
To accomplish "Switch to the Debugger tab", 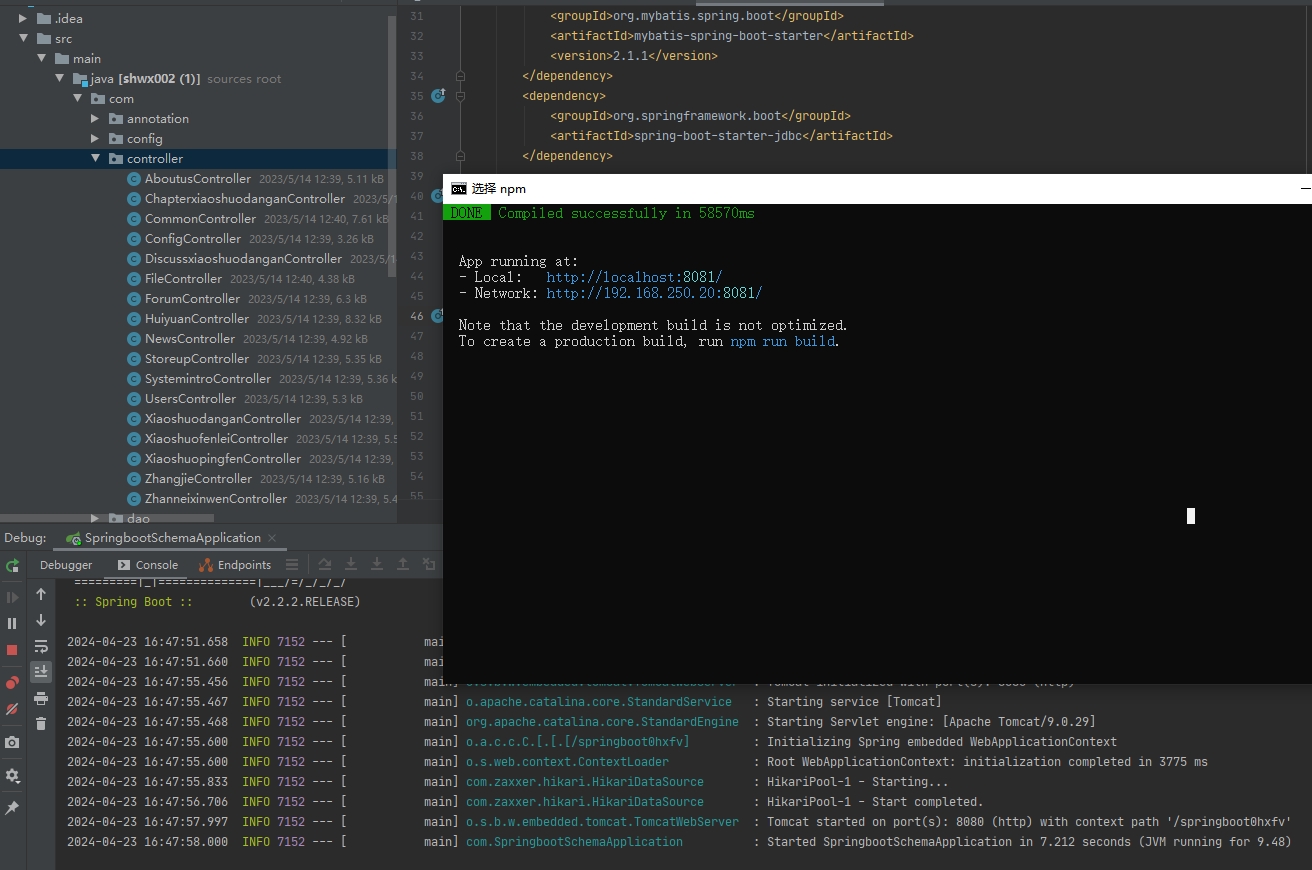I will pos(66,565).
